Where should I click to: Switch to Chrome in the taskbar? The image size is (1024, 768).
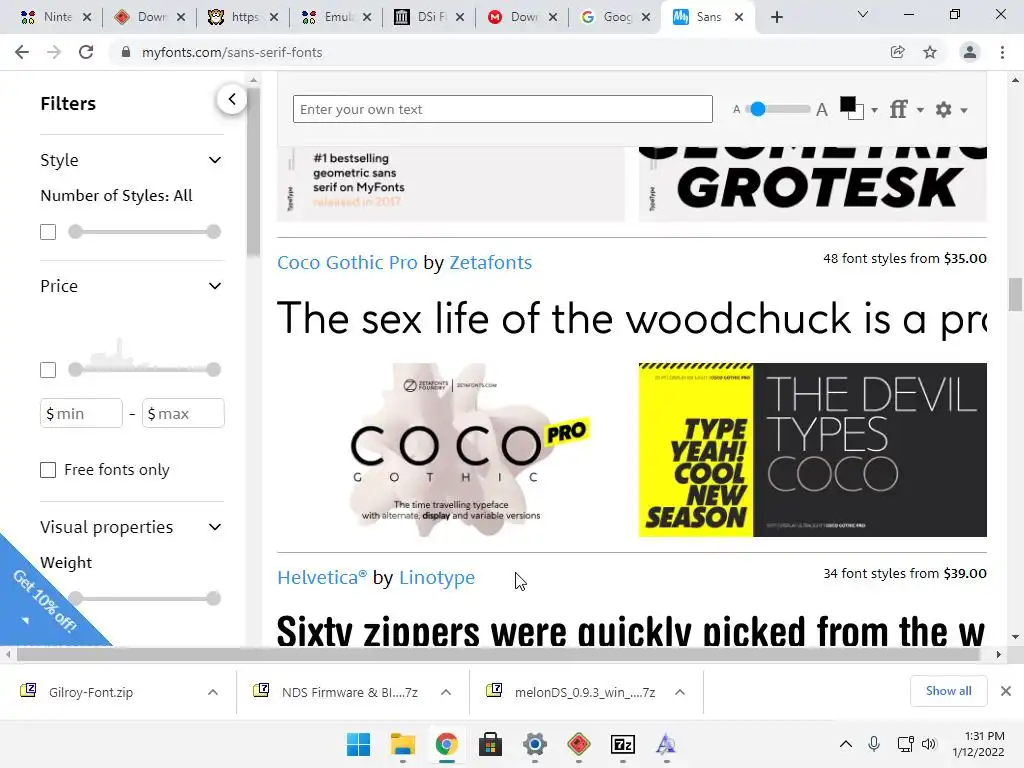click(x=447, y=744)
